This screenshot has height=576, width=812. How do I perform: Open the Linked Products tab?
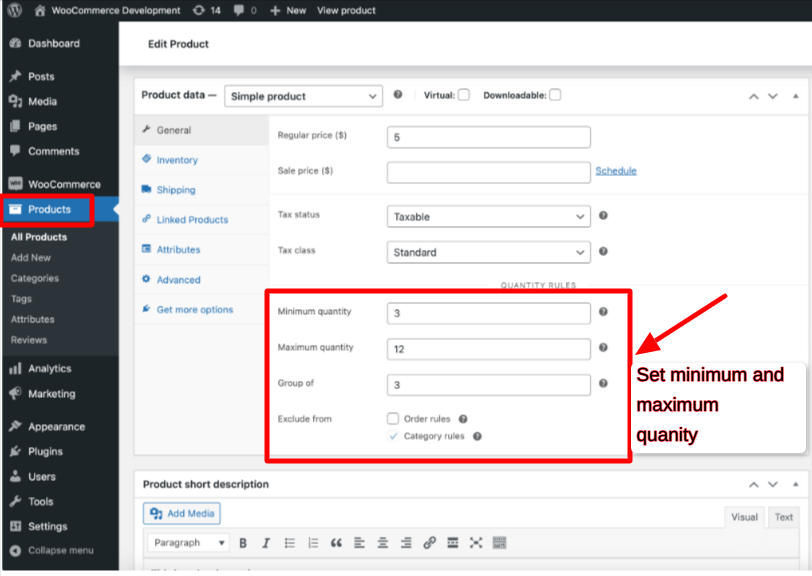click(x=201, y=220)
